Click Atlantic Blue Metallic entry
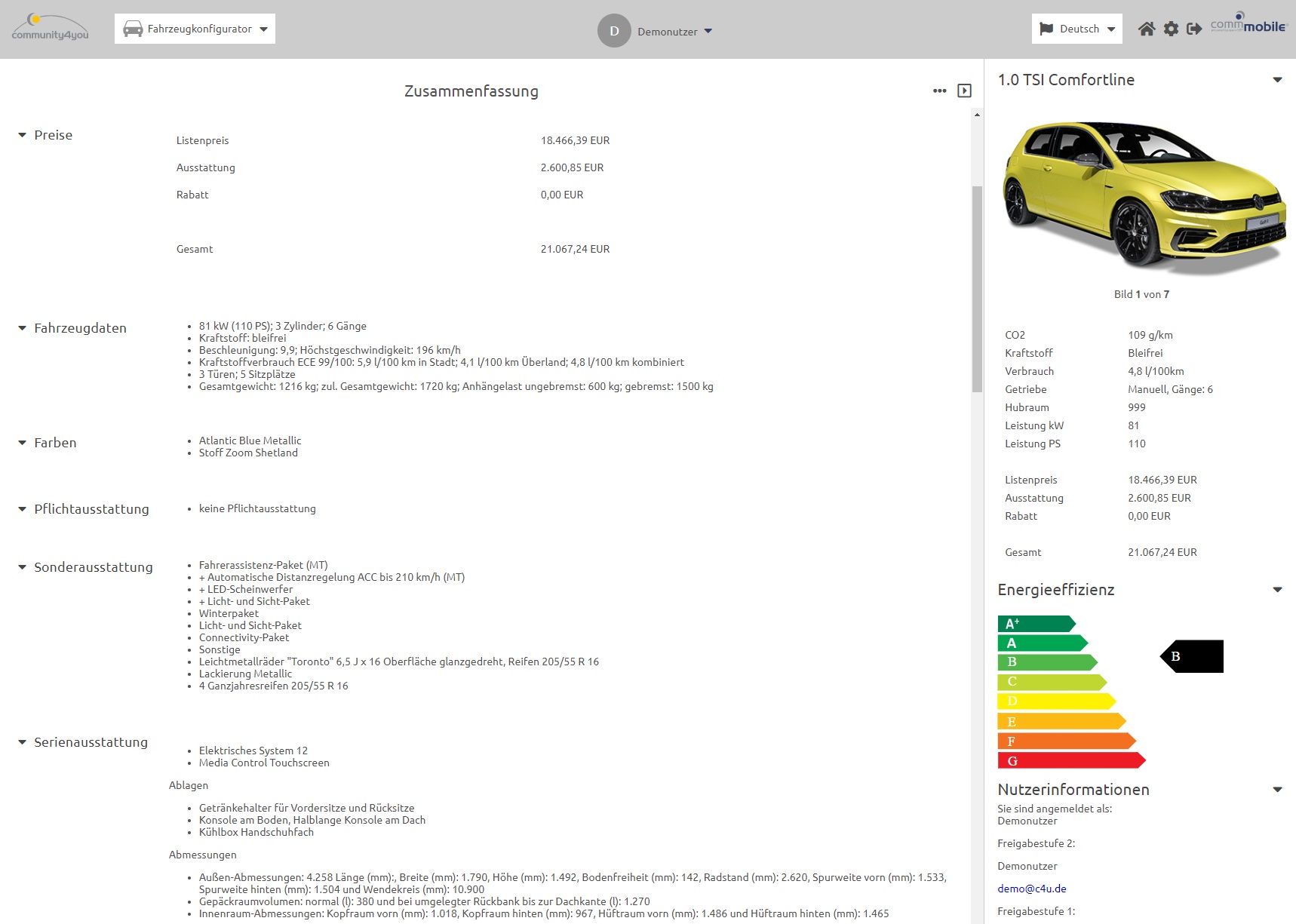The width and height of the screenshot is (1296, 924). pyautogui.click(x=250, y=441)
